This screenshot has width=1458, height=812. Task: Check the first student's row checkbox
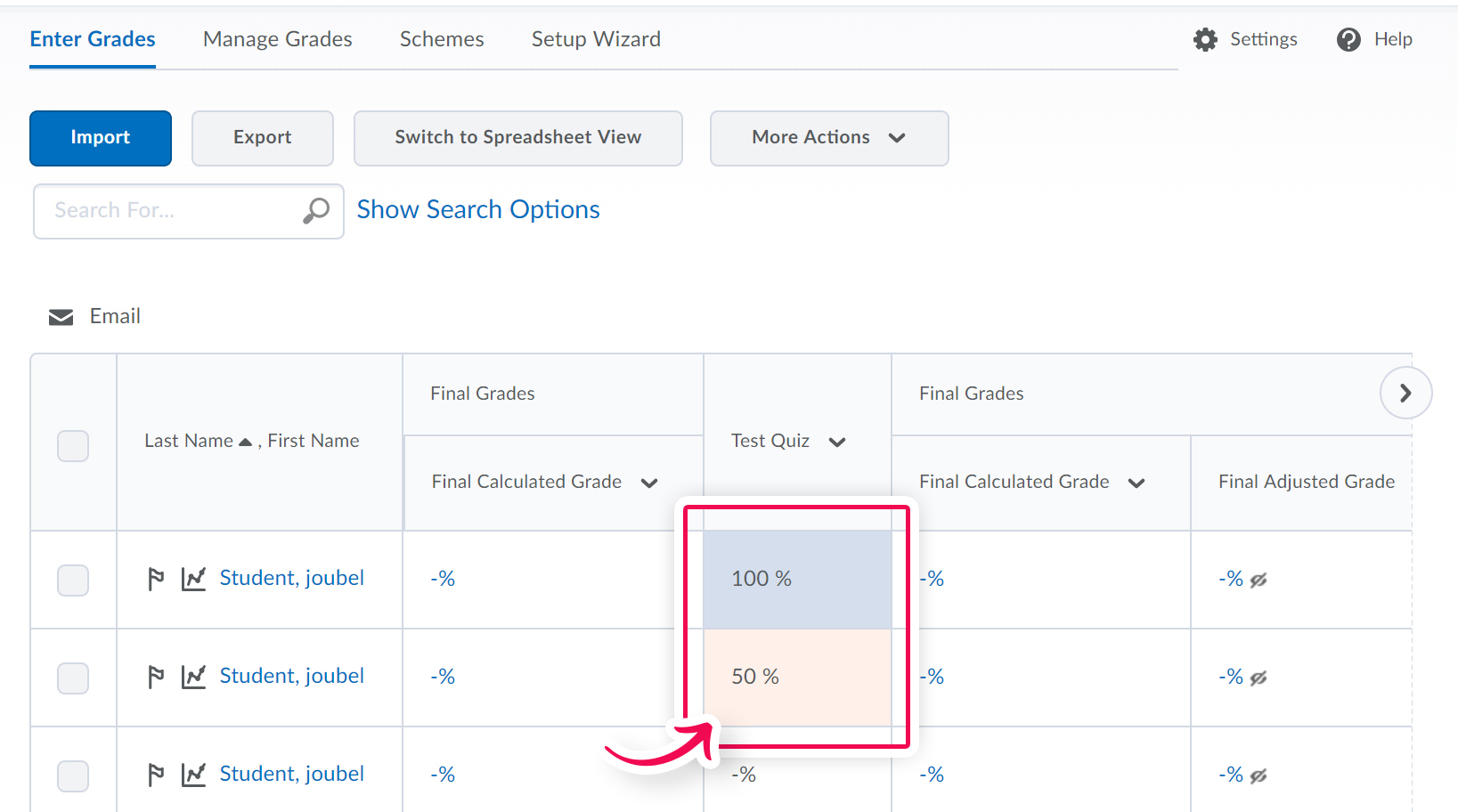73,580
